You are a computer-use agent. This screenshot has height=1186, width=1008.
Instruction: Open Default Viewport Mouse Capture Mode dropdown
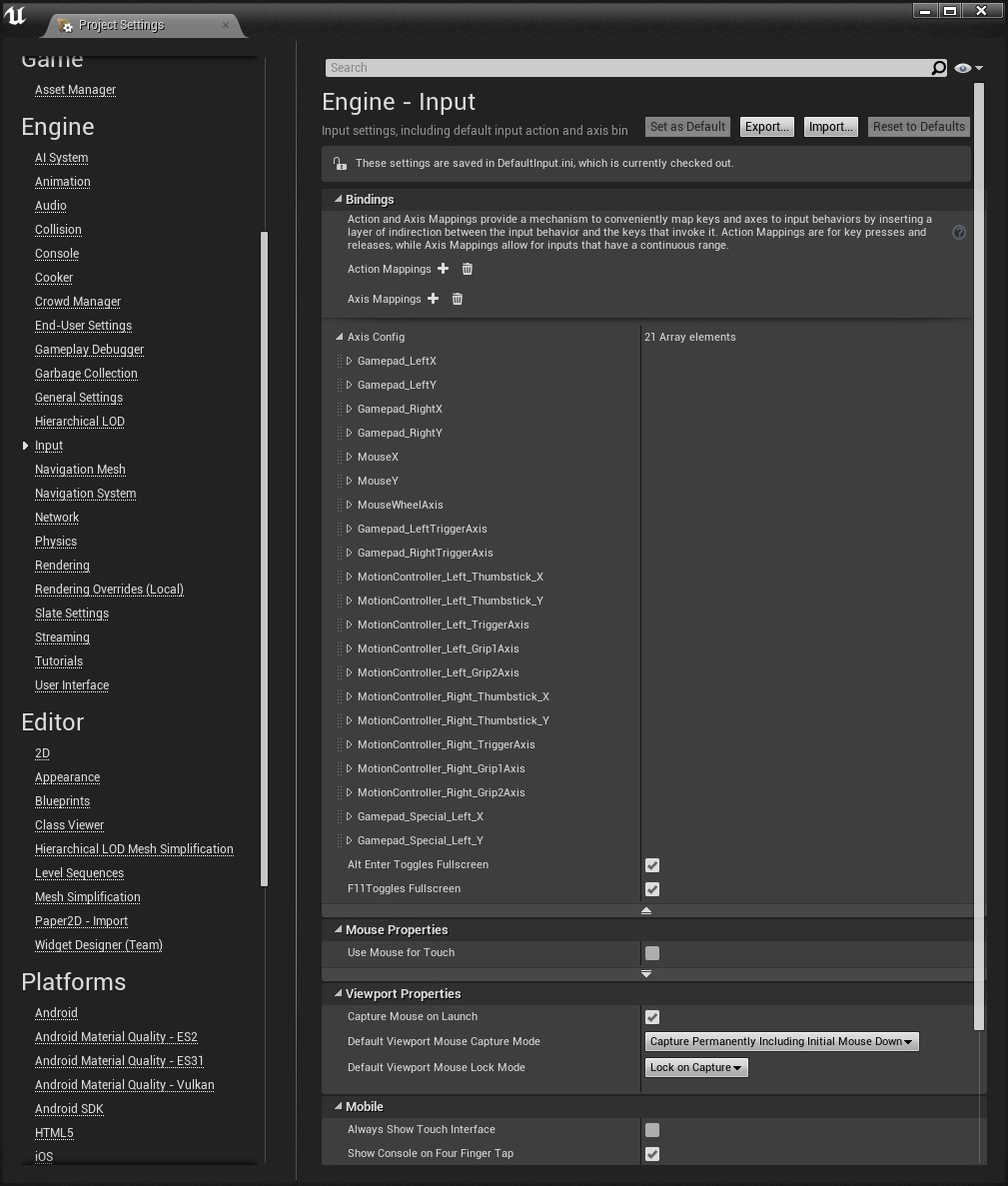point(782,1041)
